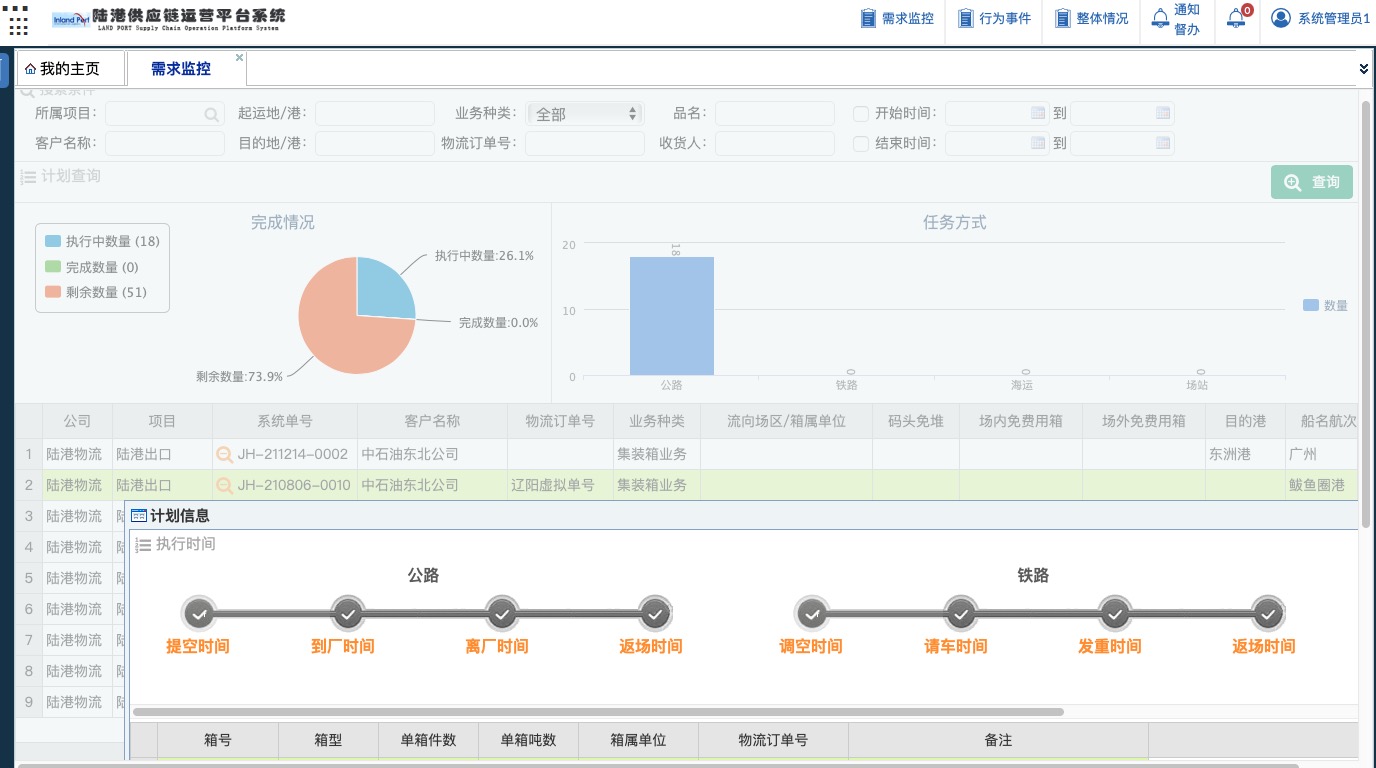This screenshot has height=768, width=1376.
Task: Open calendar icon for 开始时间 start date
Action: [1038, 113]
